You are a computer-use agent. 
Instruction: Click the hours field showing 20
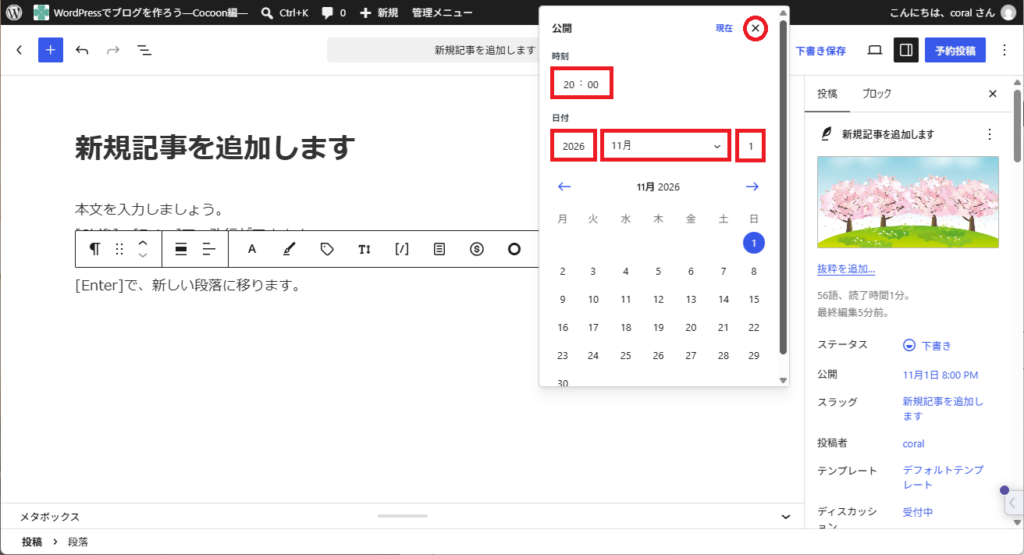pos(569,84)
